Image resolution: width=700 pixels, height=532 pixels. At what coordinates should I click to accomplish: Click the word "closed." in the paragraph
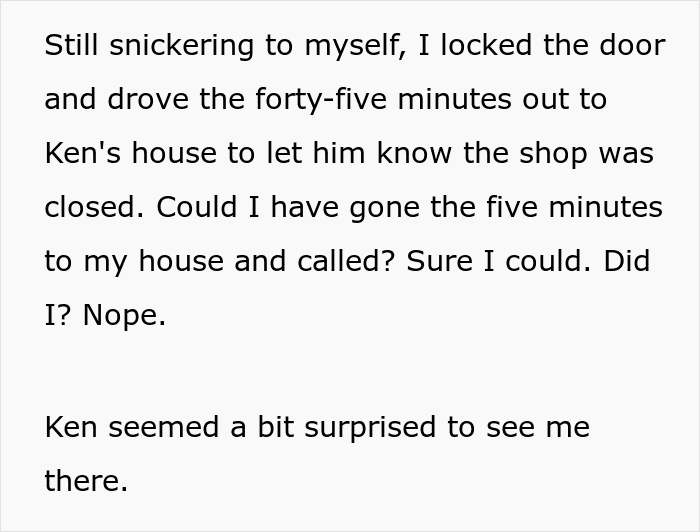pyautogui.click(x=88, y=207)
